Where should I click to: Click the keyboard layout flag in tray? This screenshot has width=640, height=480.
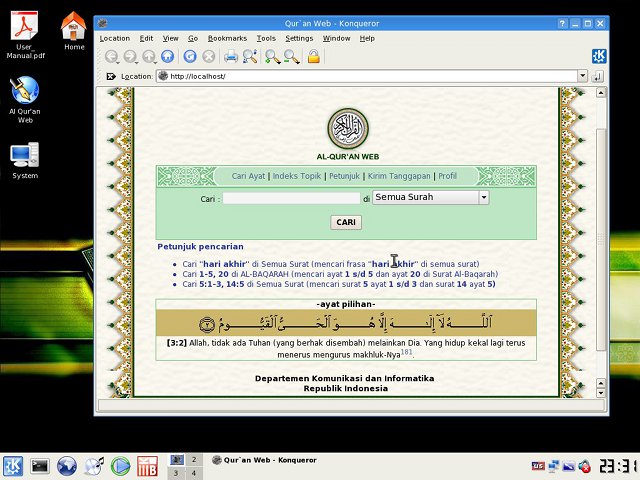538,466
